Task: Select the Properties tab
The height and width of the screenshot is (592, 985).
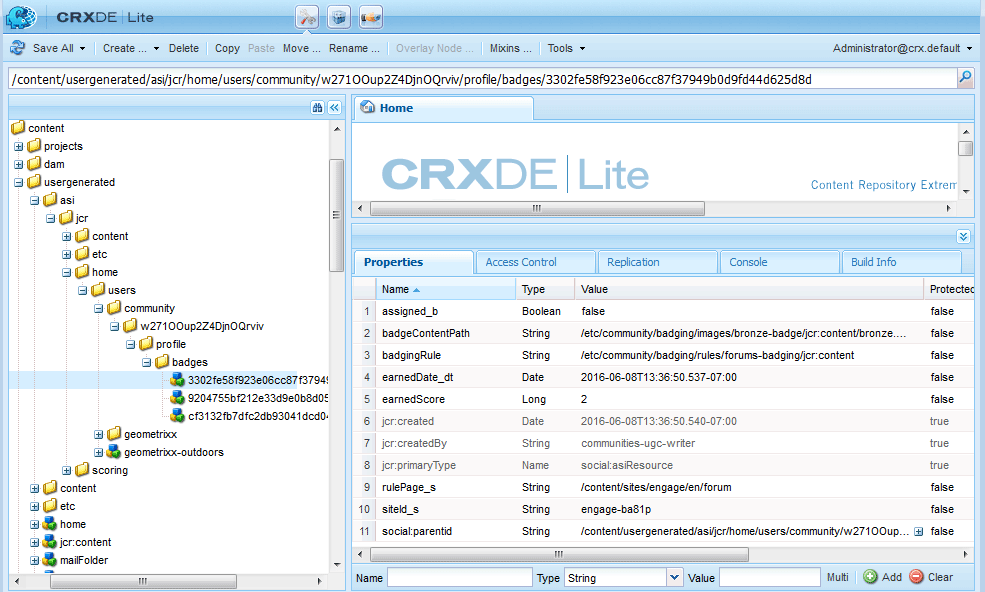Action: 413,262
